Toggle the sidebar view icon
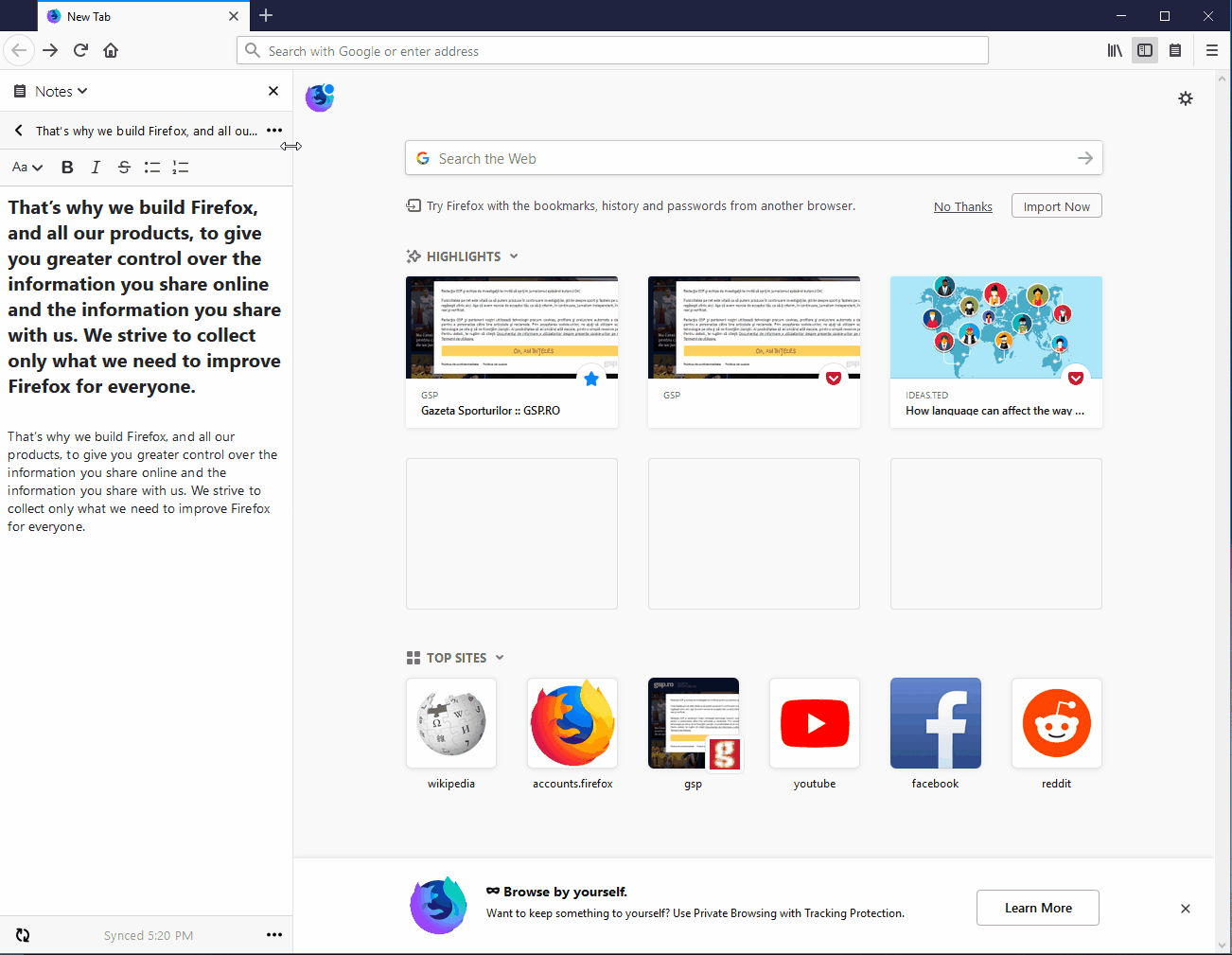 pos(1145,50)
